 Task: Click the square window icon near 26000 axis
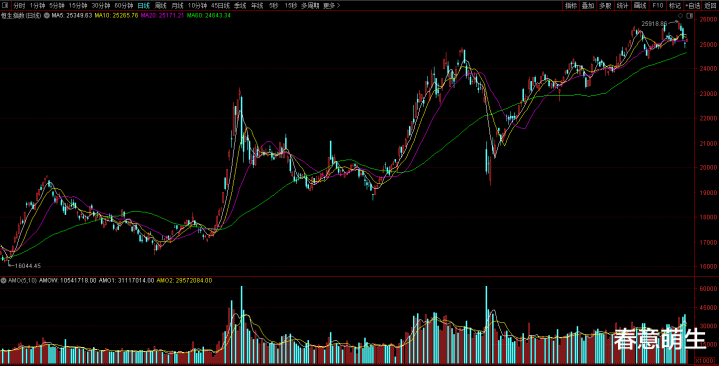[690, 16]
